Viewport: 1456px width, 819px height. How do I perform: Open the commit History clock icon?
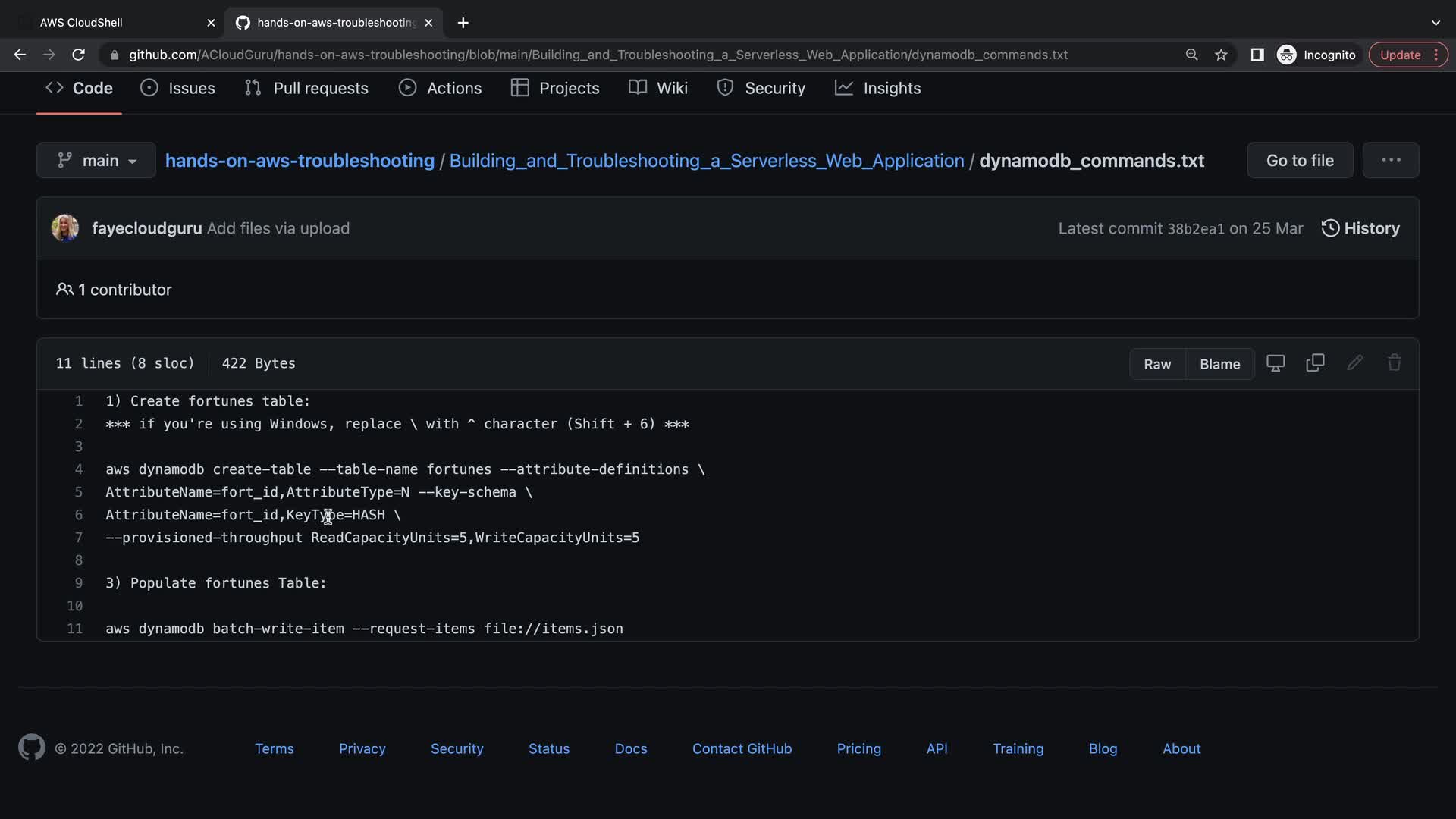click(1330, 228)
